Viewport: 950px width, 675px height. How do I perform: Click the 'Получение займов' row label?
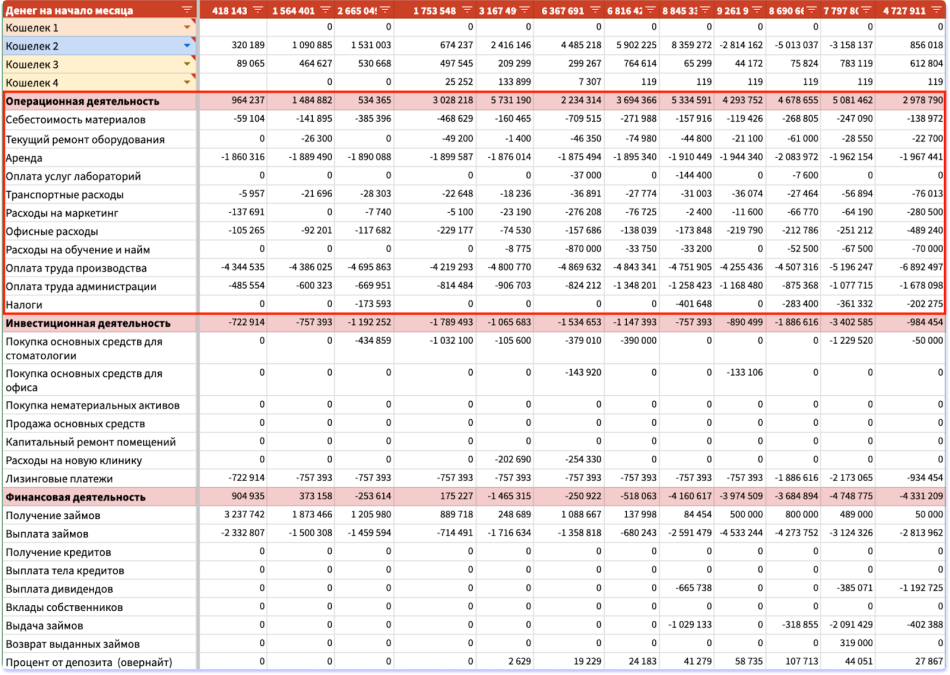tap(53, 516)
